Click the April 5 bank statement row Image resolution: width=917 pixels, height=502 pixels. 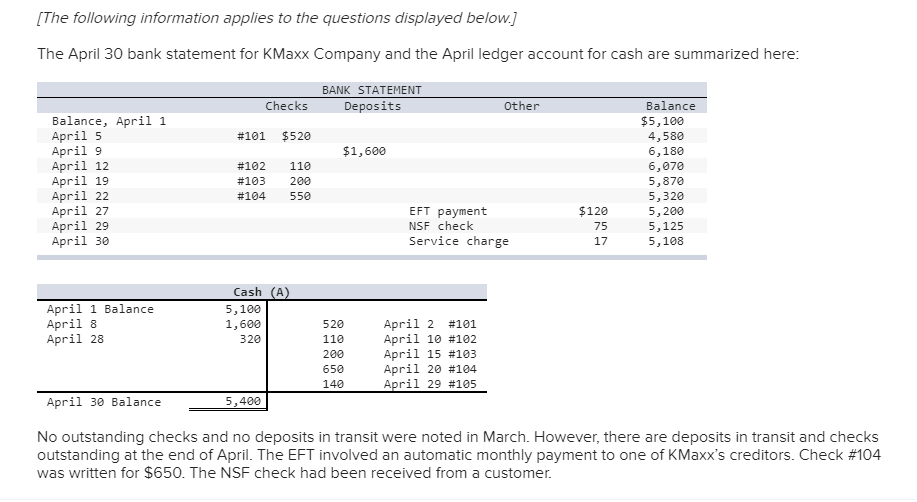372,136
